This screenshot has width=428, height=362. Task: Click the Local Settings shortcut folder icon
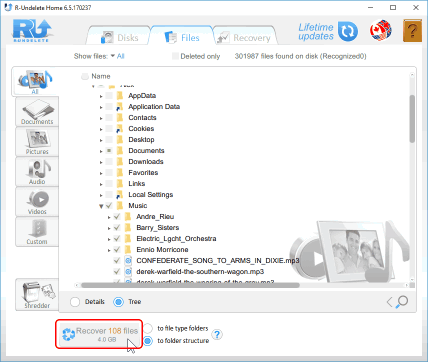click(120, 195)
